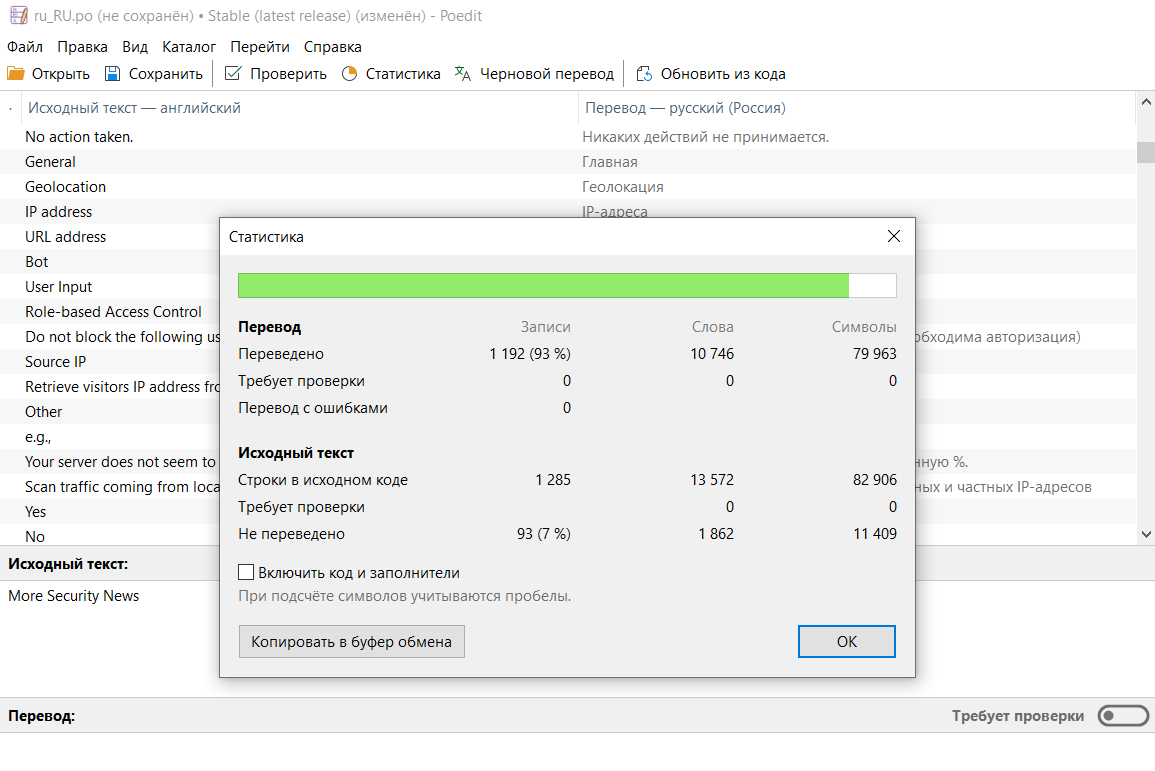Click 'Перевод с ошибками' row label
The width and height of the screenshot is (1155, 771).
(312, 407)
